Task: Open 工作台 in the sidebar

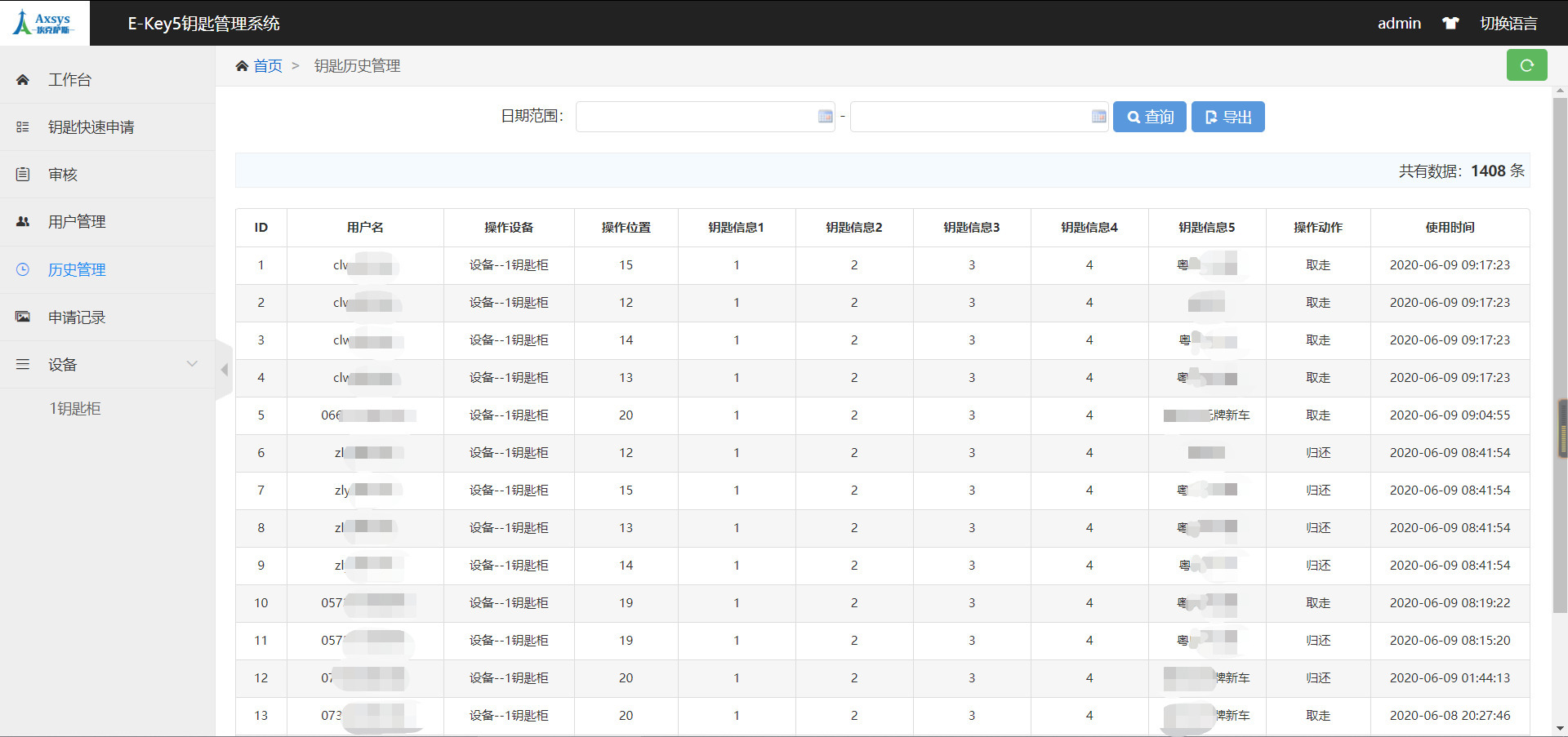Action: click(x=69, y=80)
